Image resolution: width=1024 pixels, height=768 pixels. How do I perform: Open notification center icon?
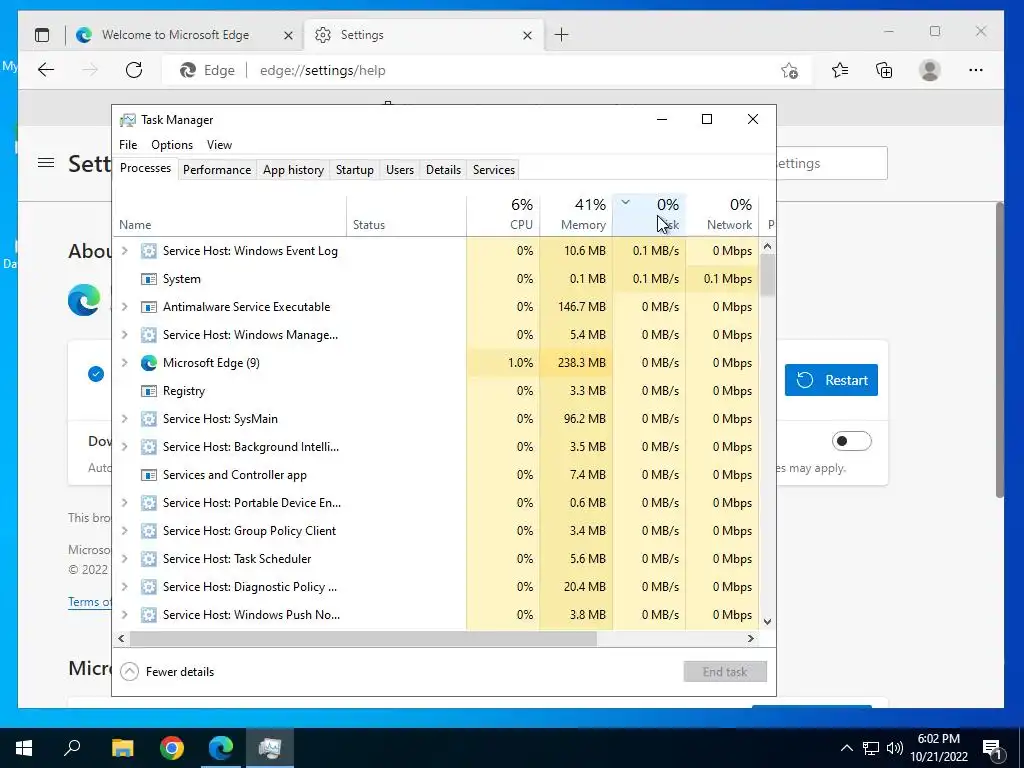[x=992, y=748]
